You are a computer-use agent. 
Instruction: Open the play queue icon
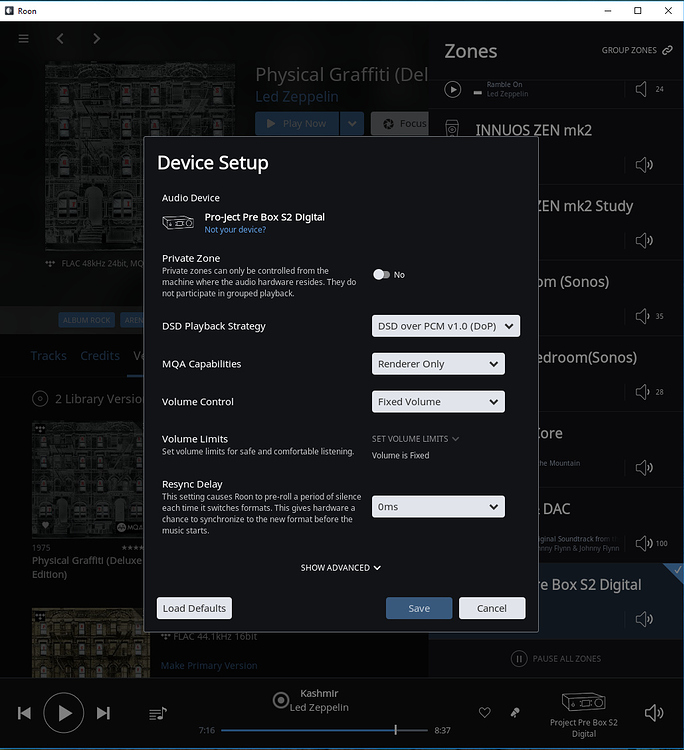click(158, 714)
